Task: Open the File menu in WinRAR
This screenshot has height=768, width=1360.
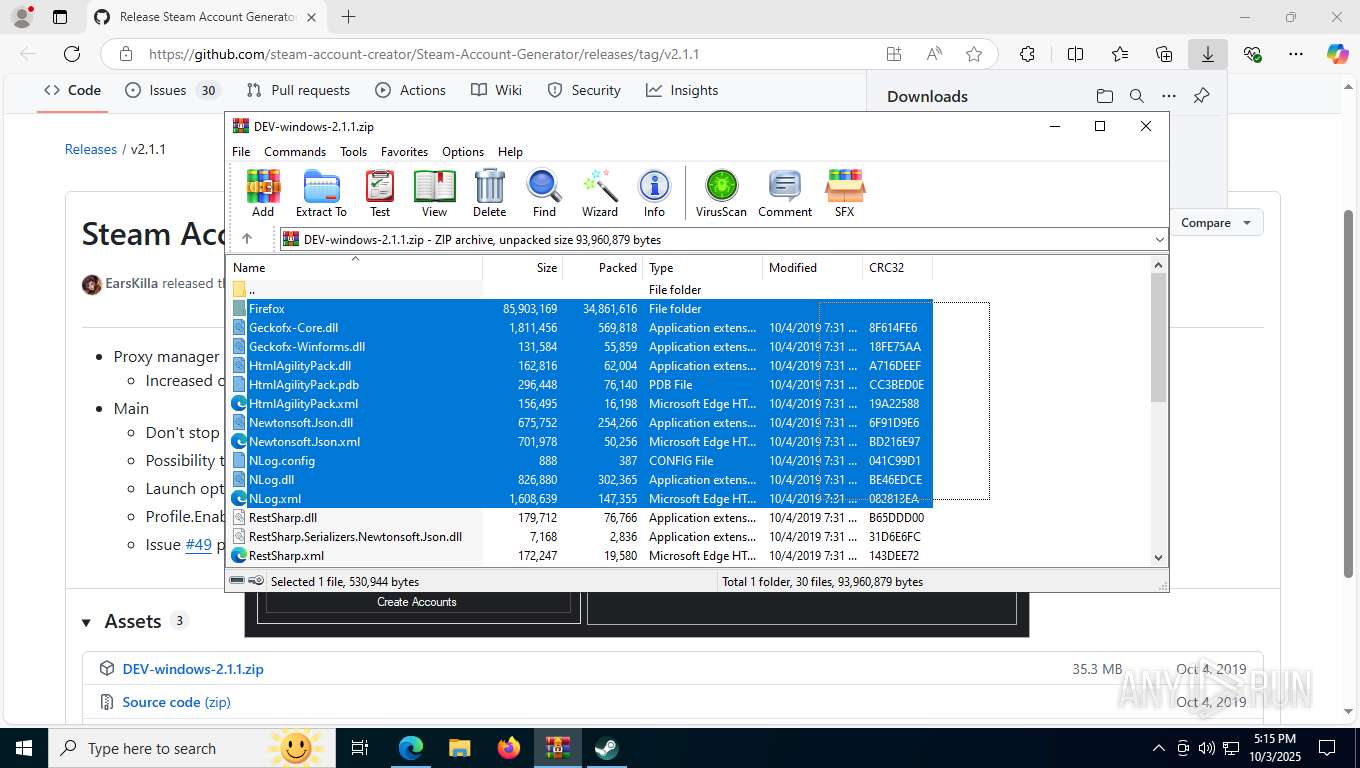Action: tap(241, 152)
